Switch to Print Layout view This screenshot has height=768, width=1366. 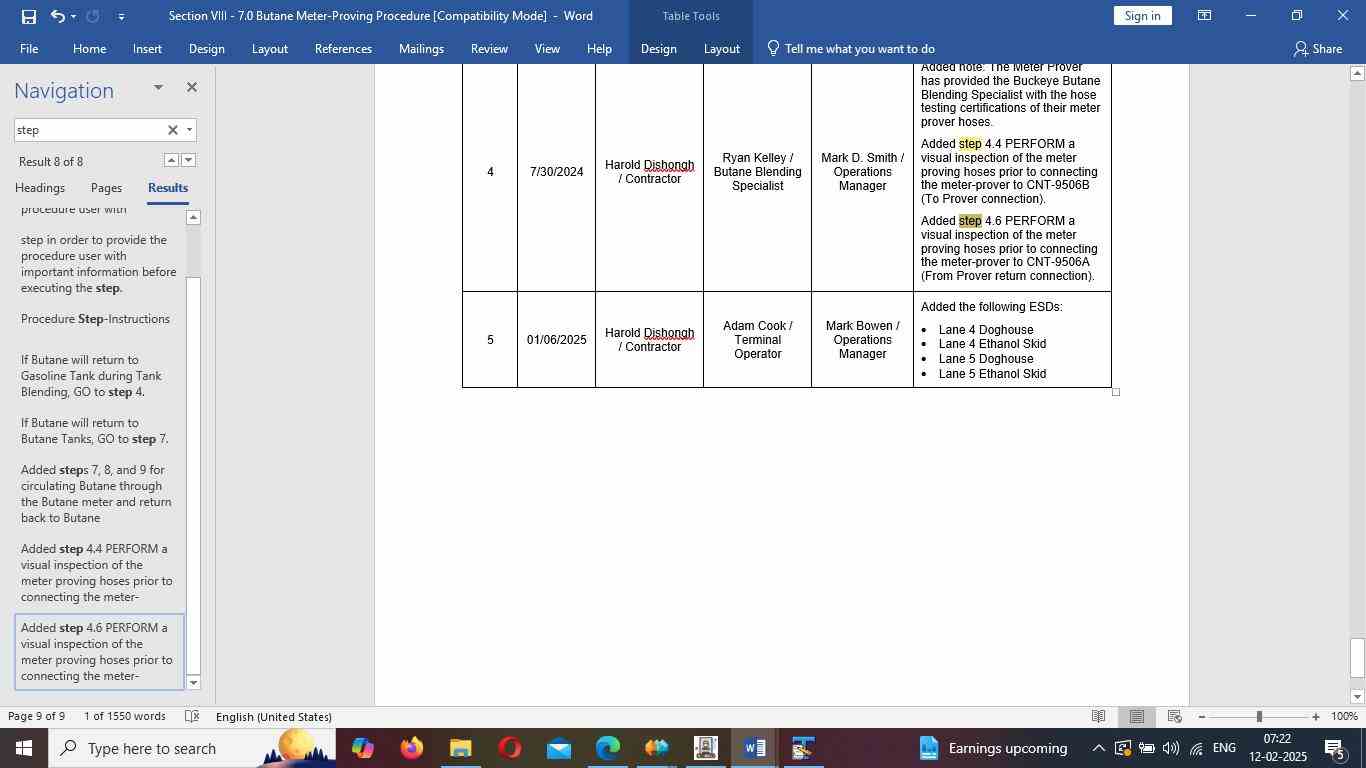[x=1137, y=716]
